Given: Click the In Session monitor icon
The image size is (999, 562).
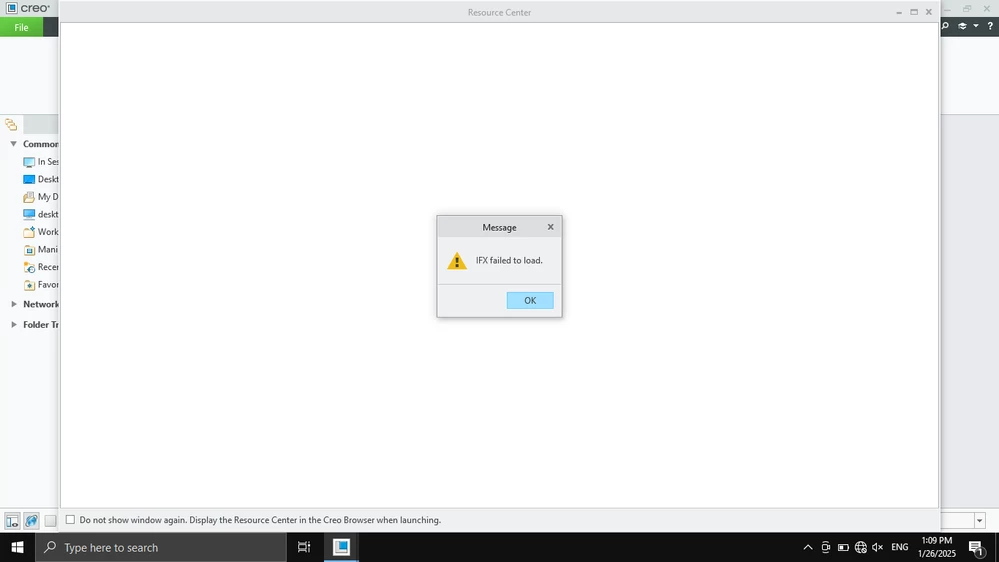Looking at the screenshot, I should pos(29,162).
